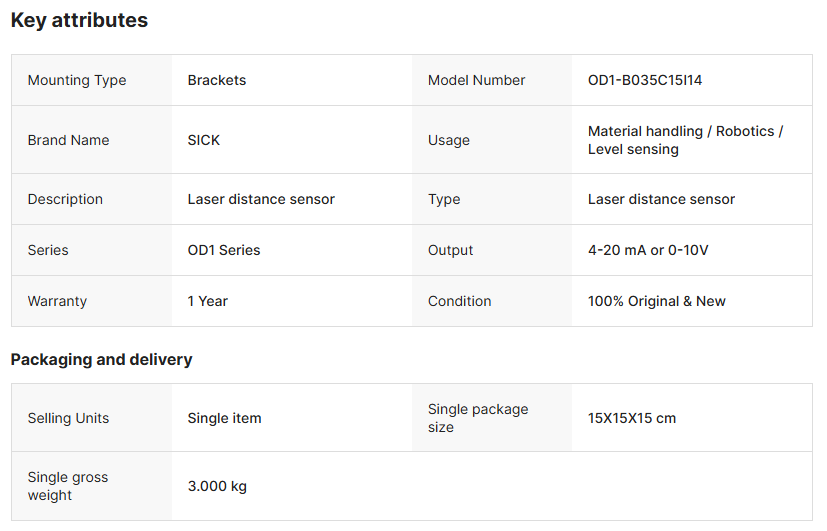Click the Mounting Type label cell
The width and height of the screenshot is (827, 531).
[77, 80]
